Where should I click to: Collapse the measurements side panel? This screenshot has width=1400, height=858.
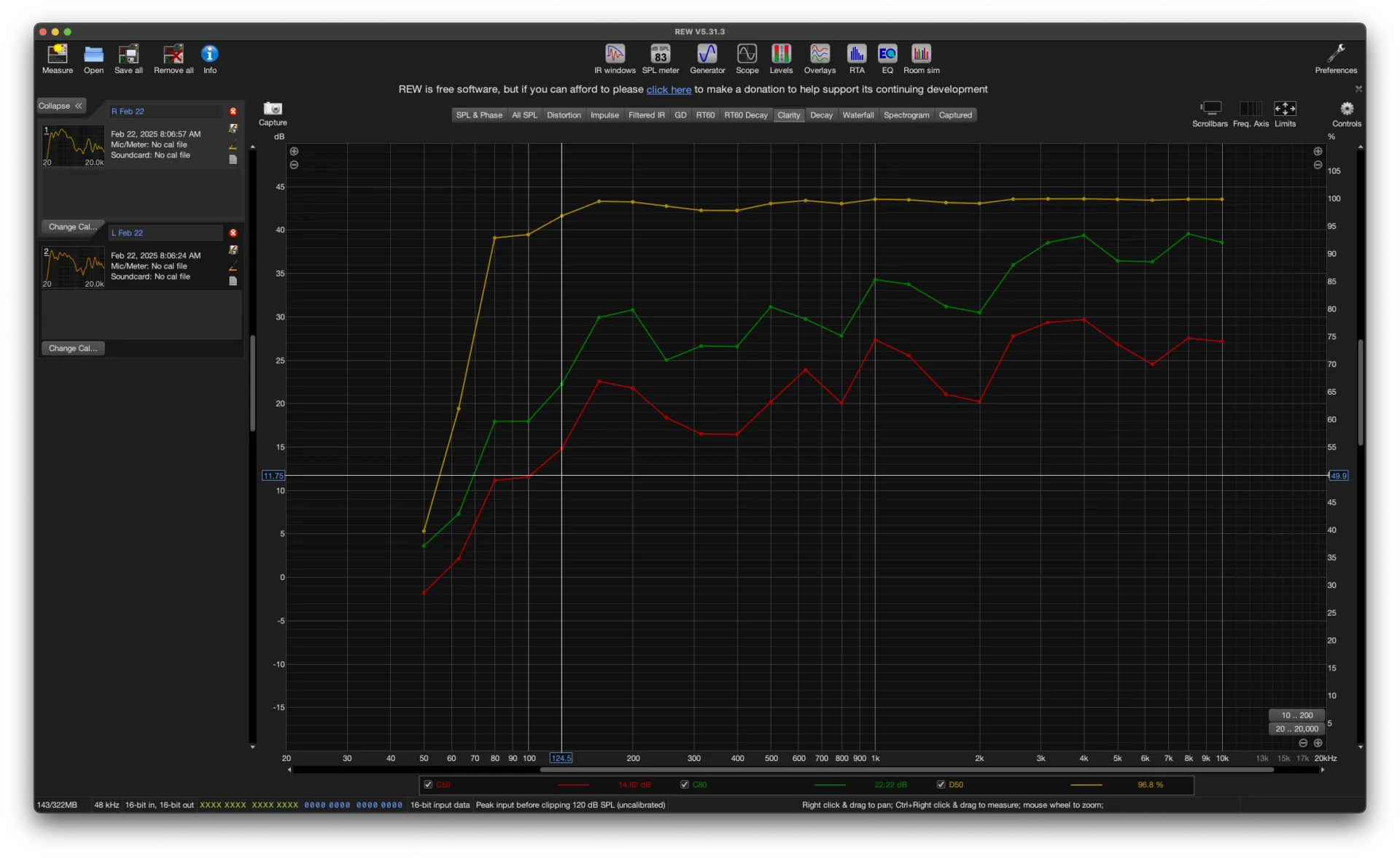61,106
